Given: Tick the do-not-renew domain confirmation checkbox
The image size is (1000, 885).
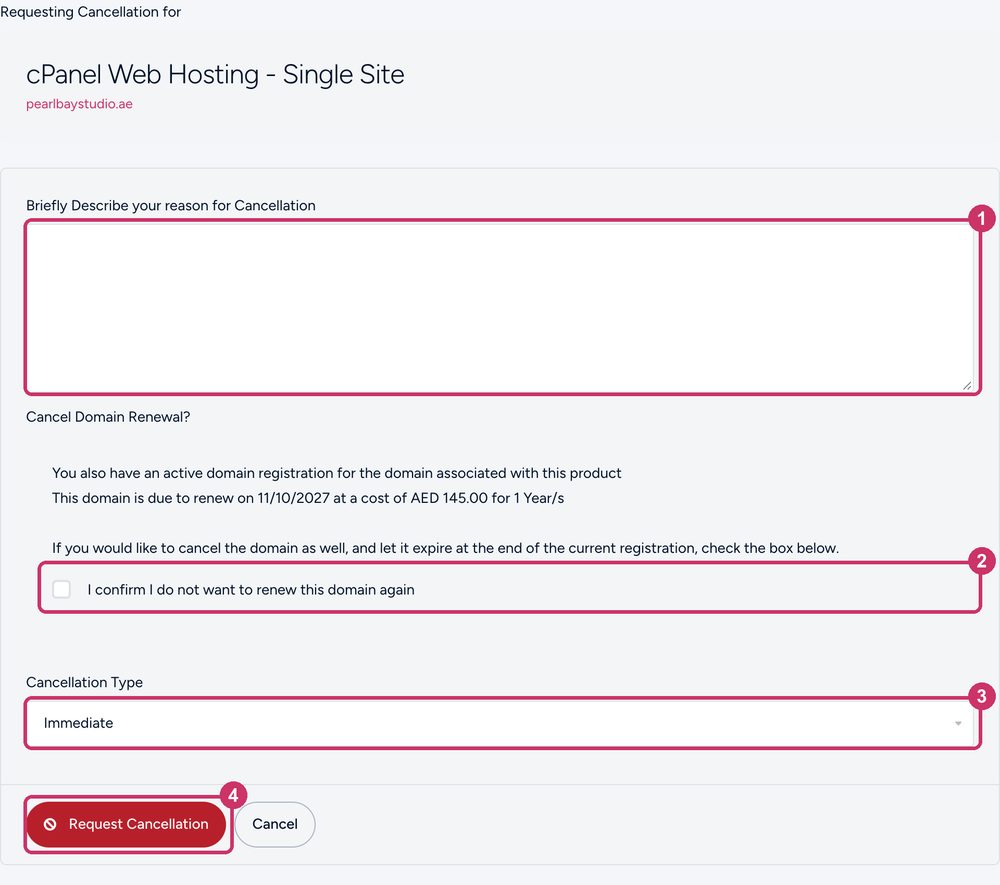Looking at the screenshot, I should (62, 589).
